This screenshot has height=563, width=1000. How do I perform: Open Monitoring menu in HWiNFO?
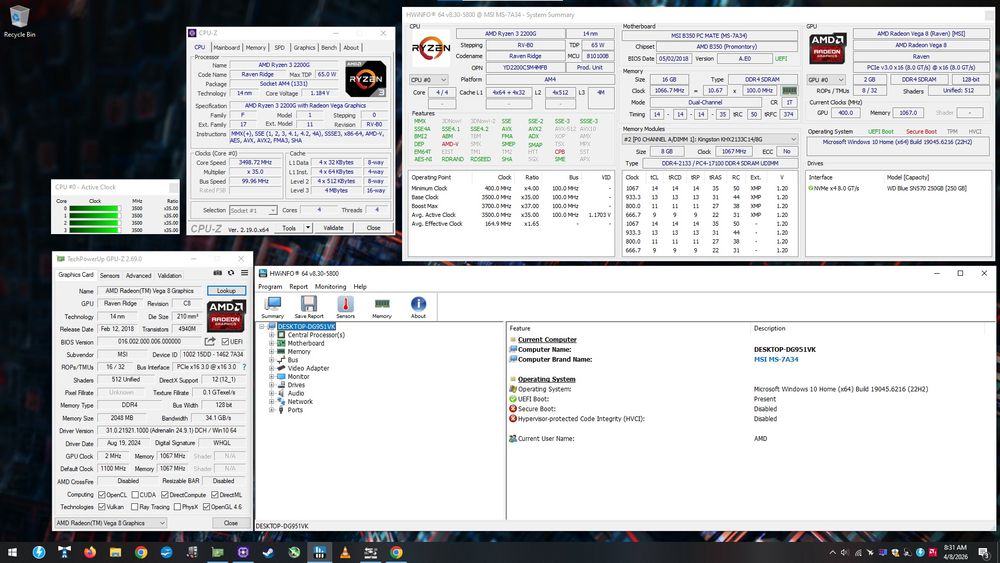[x=330, y=287]
